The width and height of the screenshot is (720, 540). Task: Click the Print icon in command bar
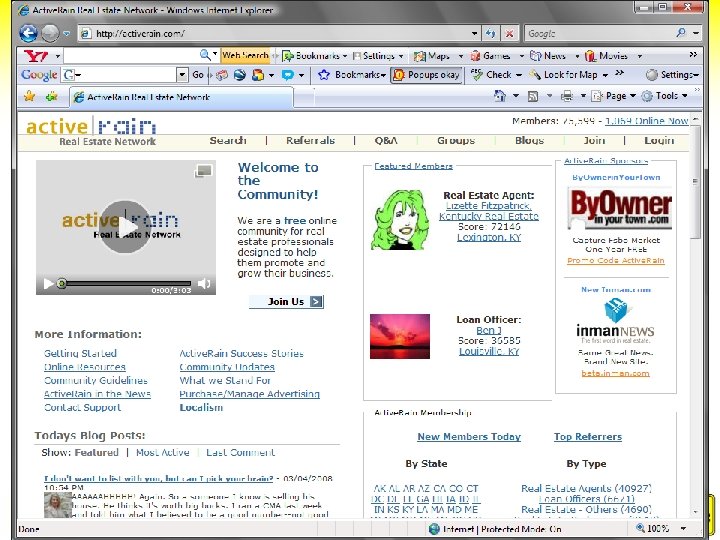click(x=567, y=96)
